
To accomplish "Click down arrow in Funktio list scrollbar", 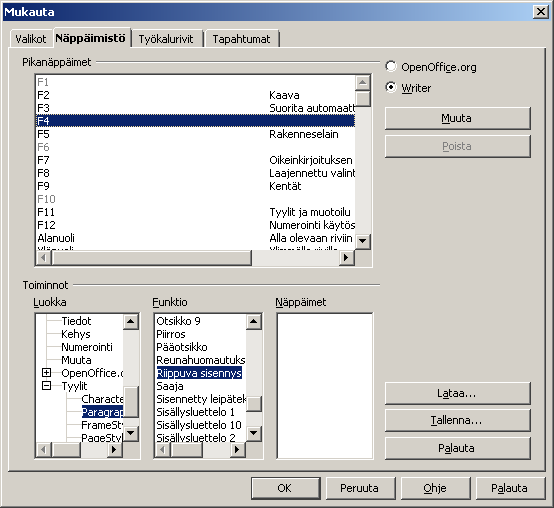I will pos(254,433).
